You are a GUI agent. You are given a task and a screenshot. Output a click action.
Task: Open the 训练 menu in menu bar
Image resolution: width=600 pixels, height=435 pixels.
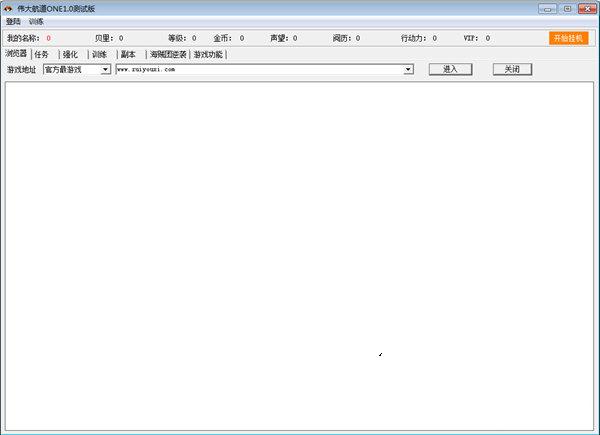click(x=36, y=21)
